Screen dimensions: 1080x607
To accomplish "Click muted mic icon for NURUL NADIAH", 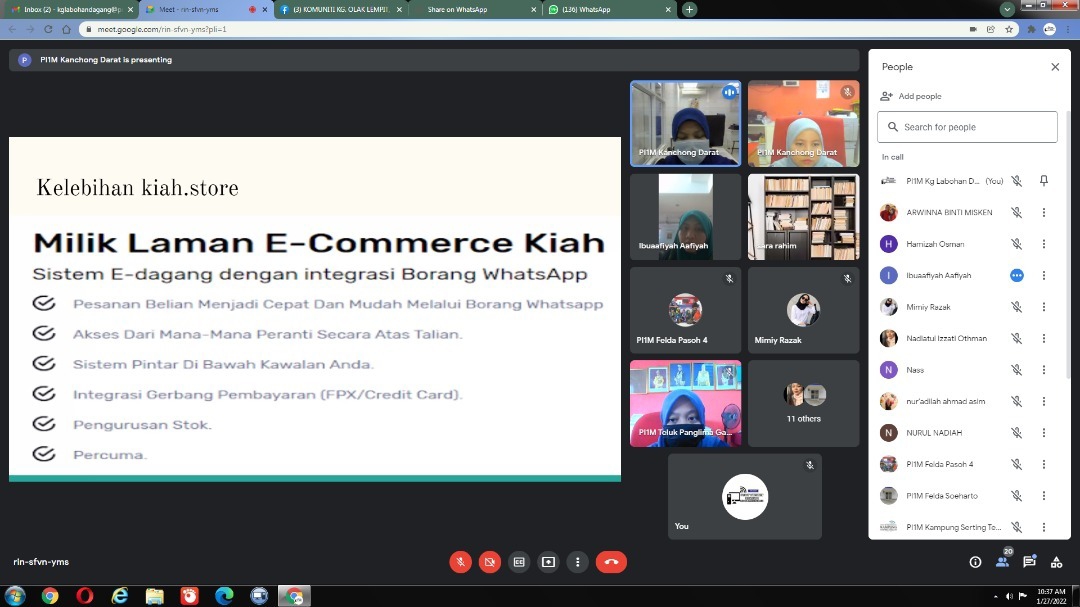I will tap(1017, 433).
